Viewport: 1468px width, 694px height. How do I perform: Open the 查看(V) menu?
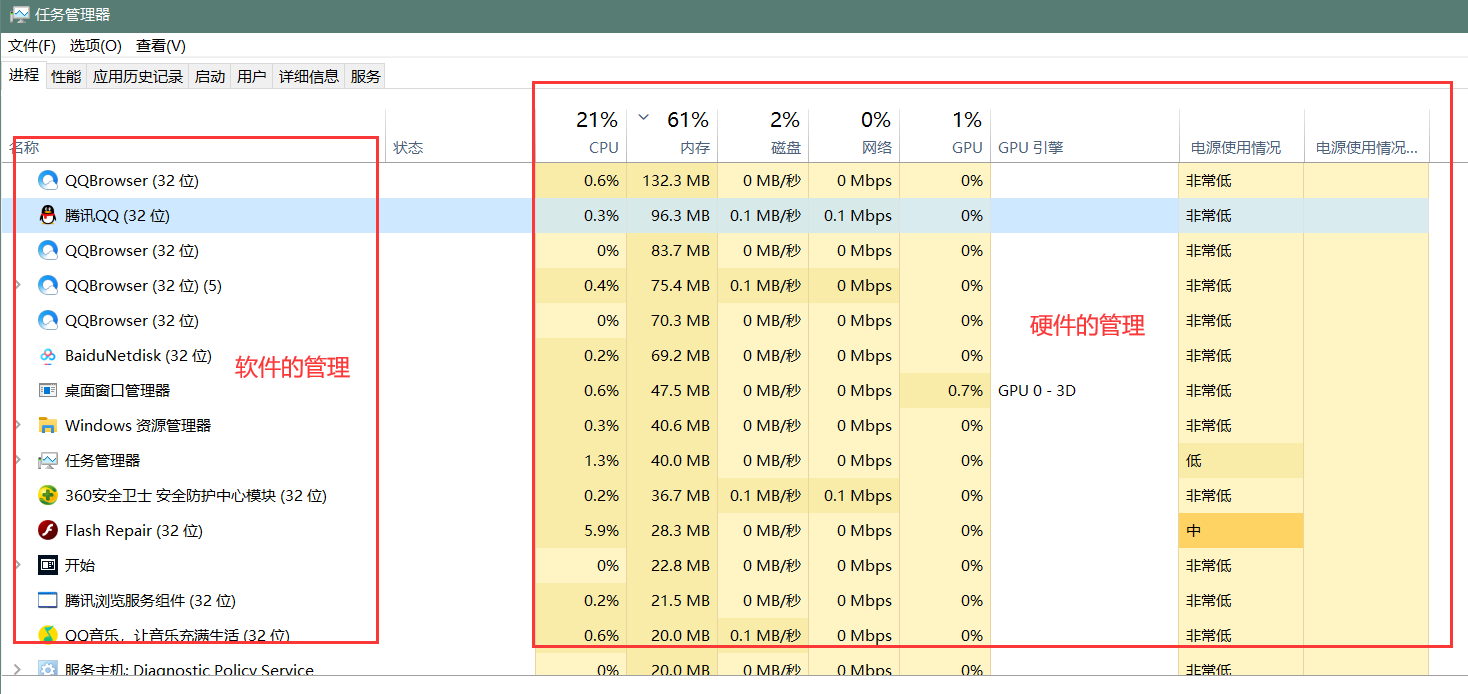(x=161, y=46)
